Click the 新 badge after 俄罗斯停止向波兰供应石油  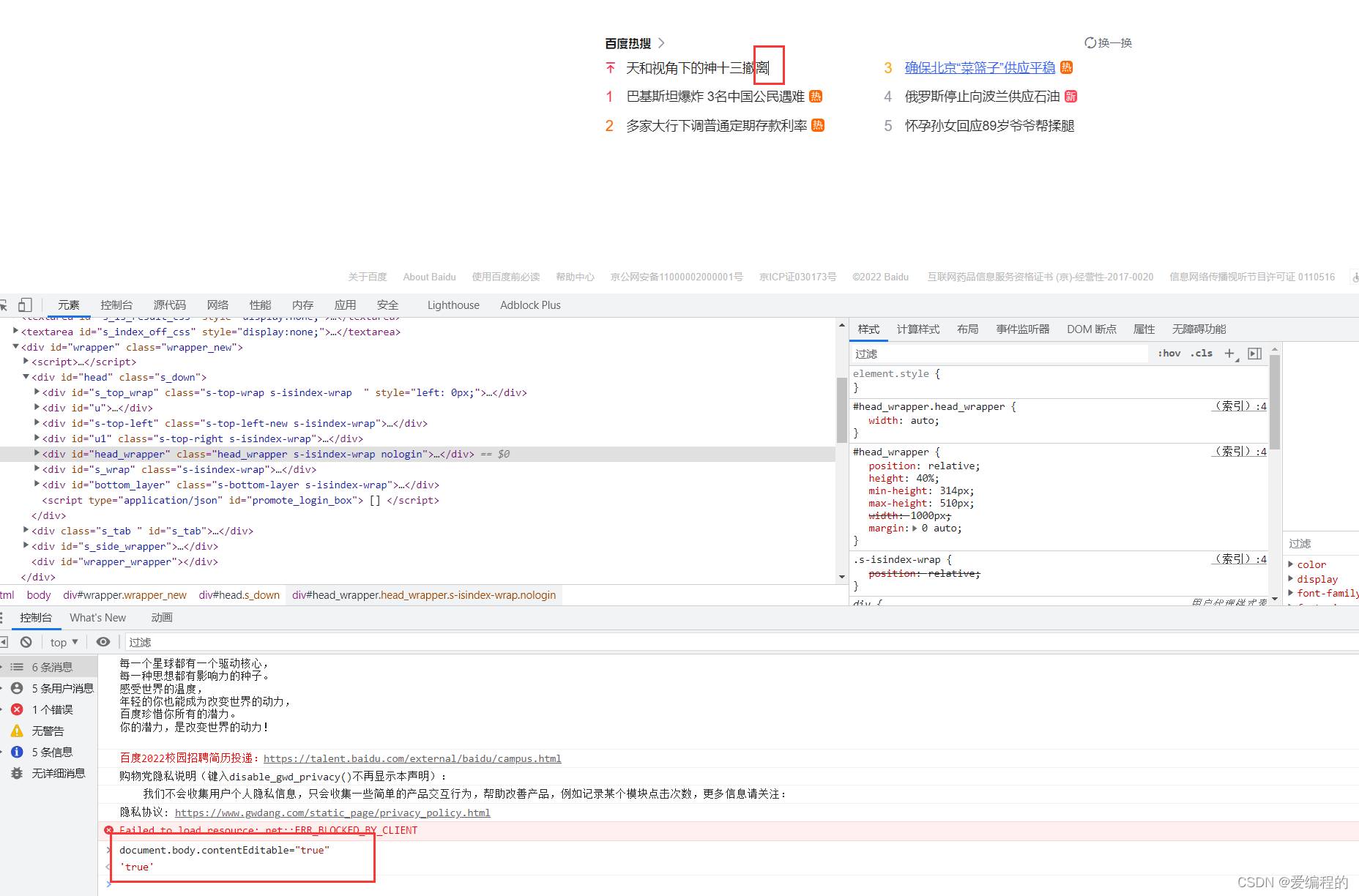(x=1071, y=97)
